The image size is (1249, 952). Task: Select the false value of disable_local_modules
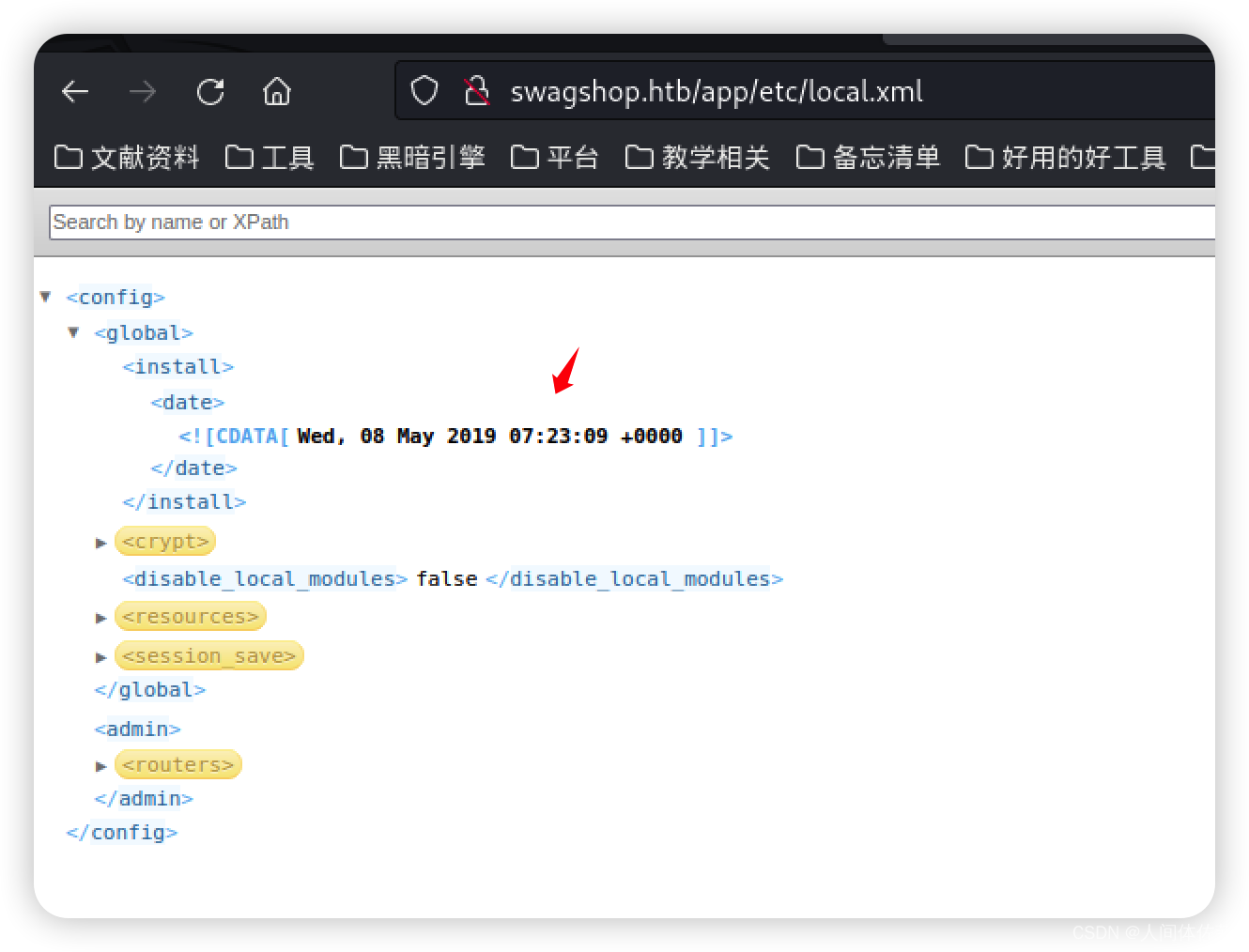pyautogui.click(x=447, y=578)
